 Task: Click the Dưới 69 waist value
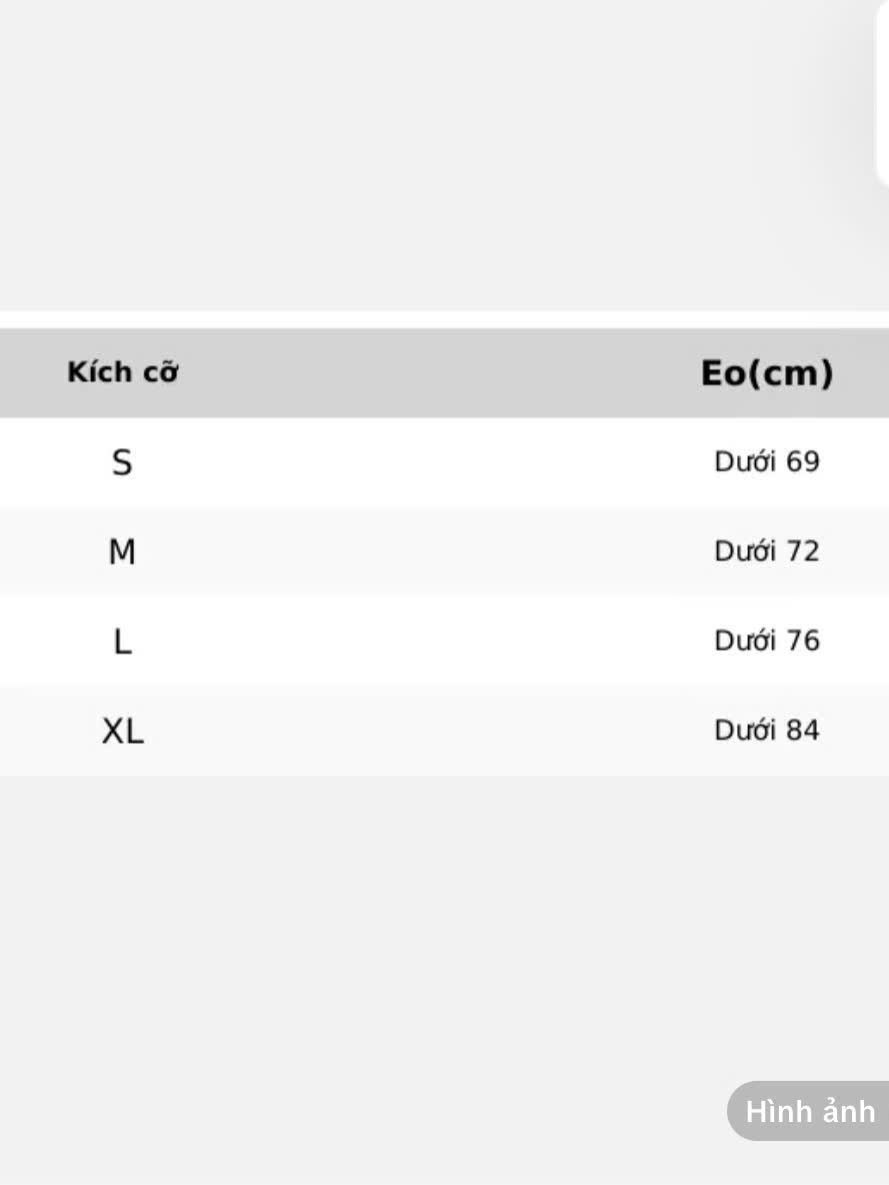pos(766,462)
